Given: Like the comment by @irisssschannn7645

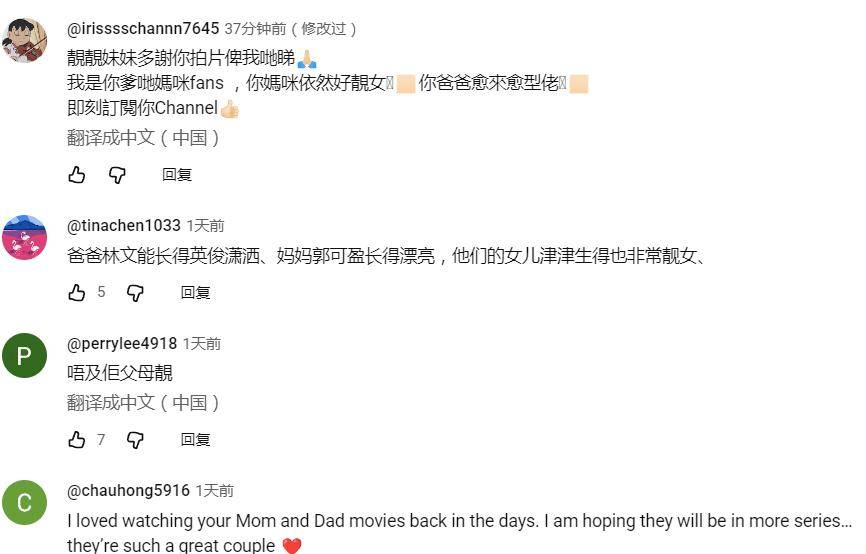Looking at the screenshot, I should click(77, 175).
